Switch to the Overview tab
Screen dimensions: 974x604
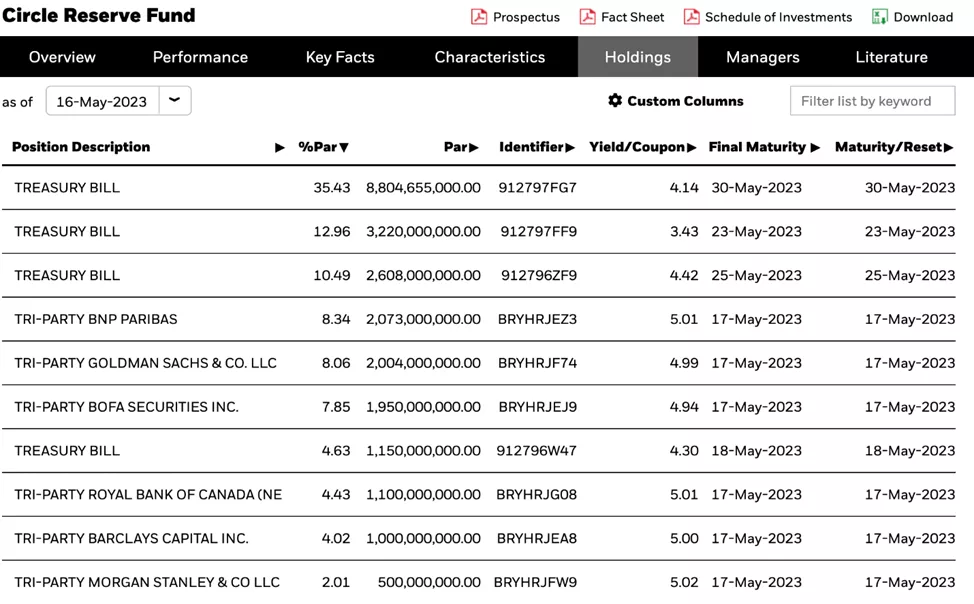[x=62, y=57]
